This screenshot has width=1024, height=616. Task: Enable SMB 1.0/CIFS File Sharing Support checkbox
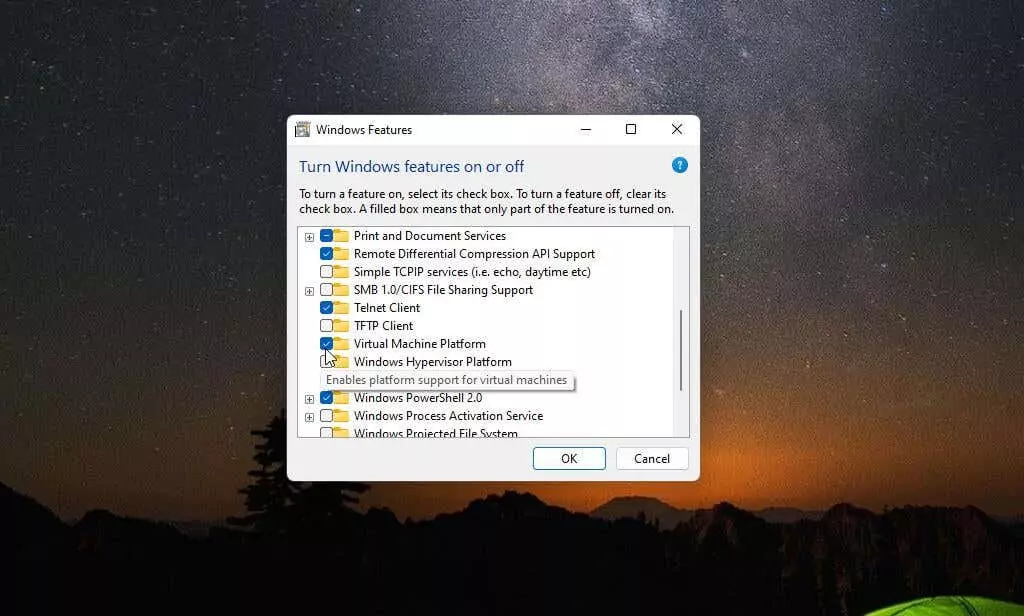(x=327, y=289)
